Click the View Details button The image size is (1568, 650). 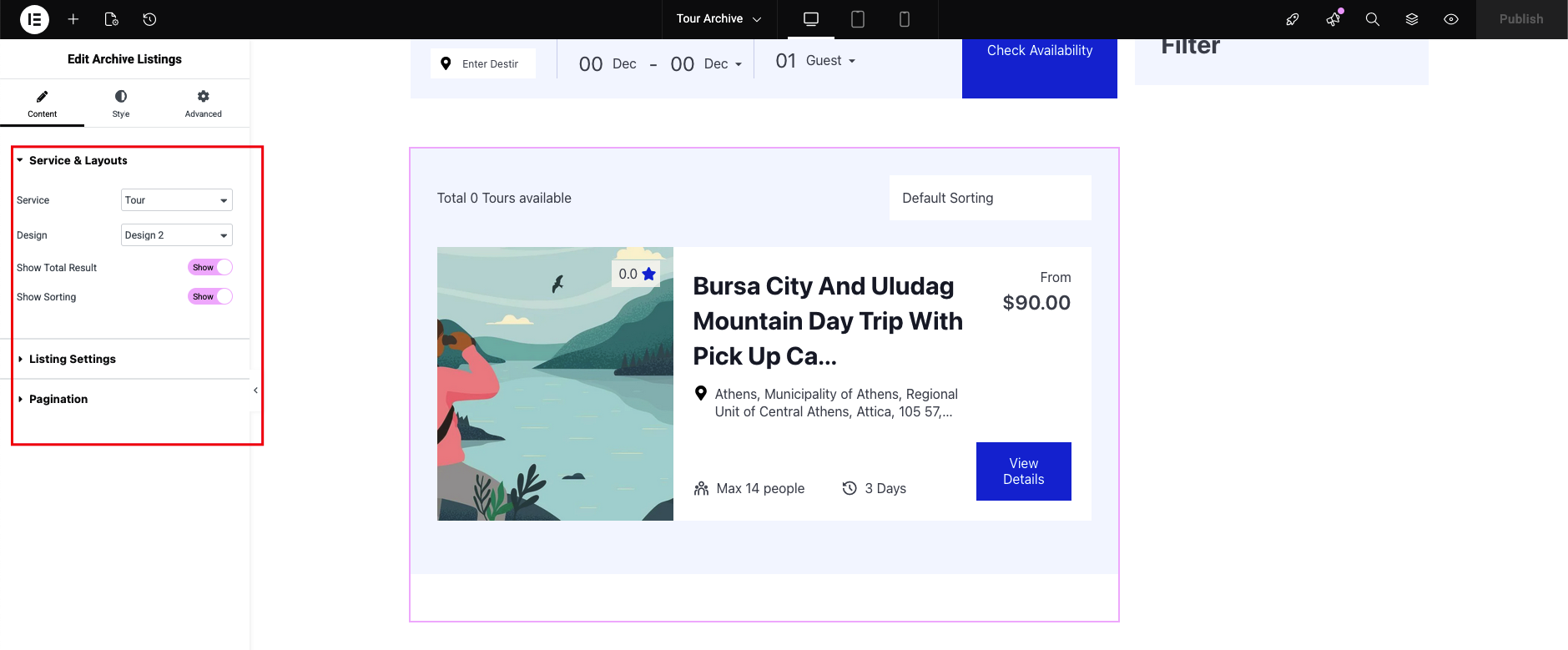tap(1023, 471)
